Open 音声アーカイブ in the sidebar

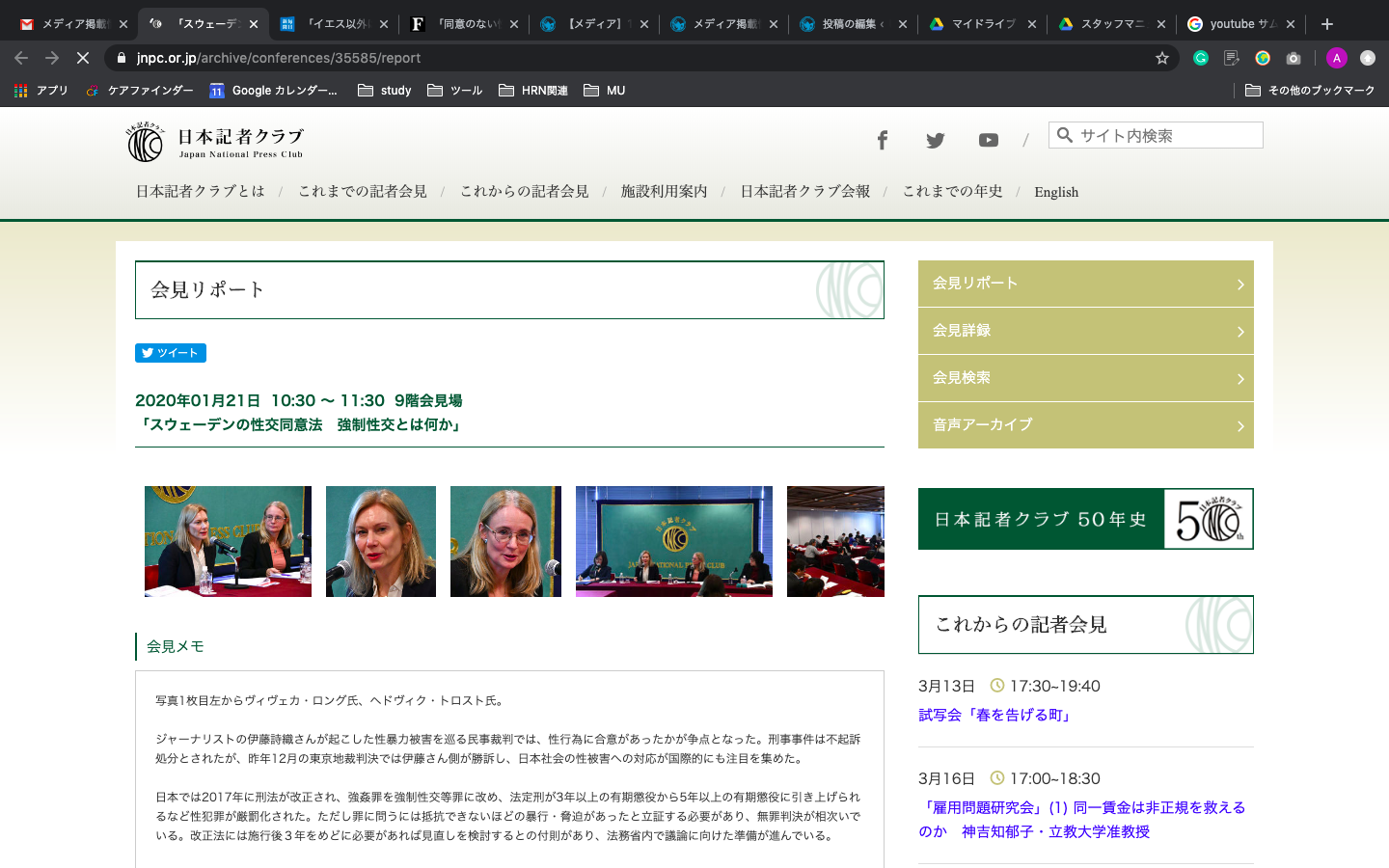[1085, 425]
